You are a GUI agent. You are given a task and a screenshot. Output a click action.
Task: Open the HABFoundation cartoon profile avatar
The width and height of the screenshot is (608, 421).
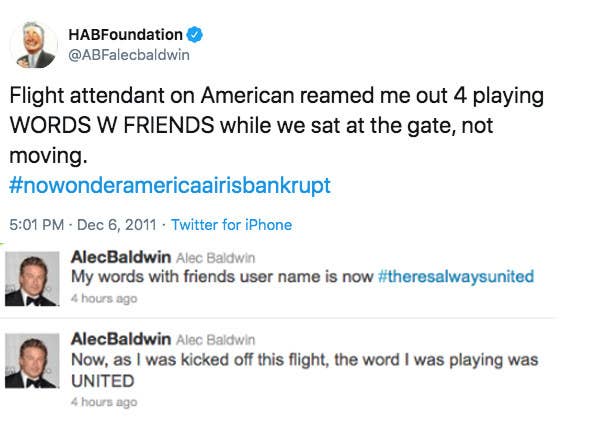[34, 45]
